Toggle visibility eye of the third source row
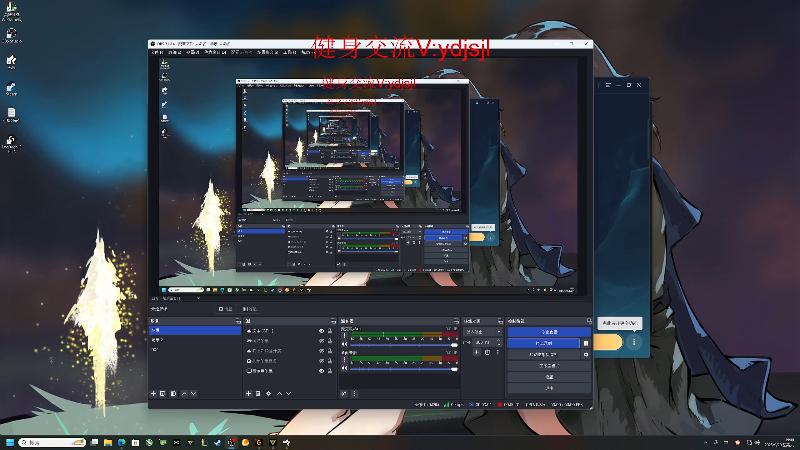 coord(321,351)
